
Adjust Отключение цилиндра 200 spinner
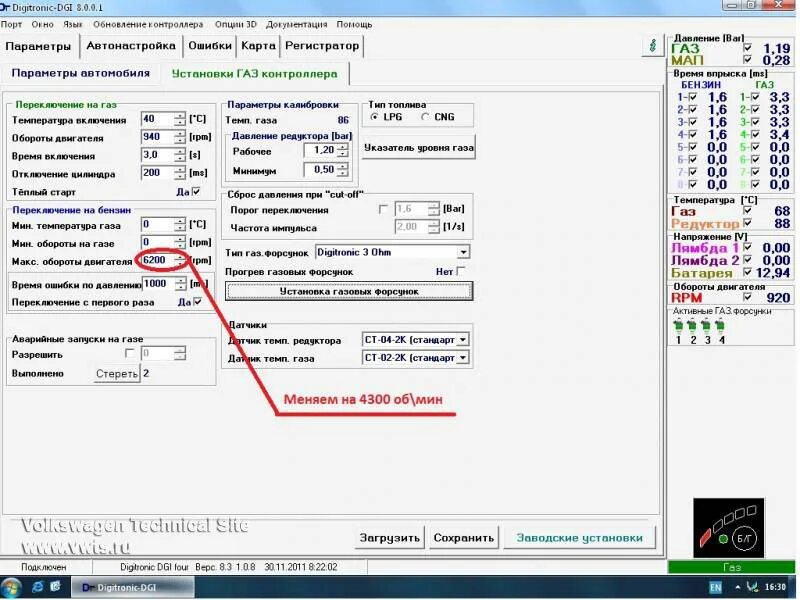tap(179, 173)
